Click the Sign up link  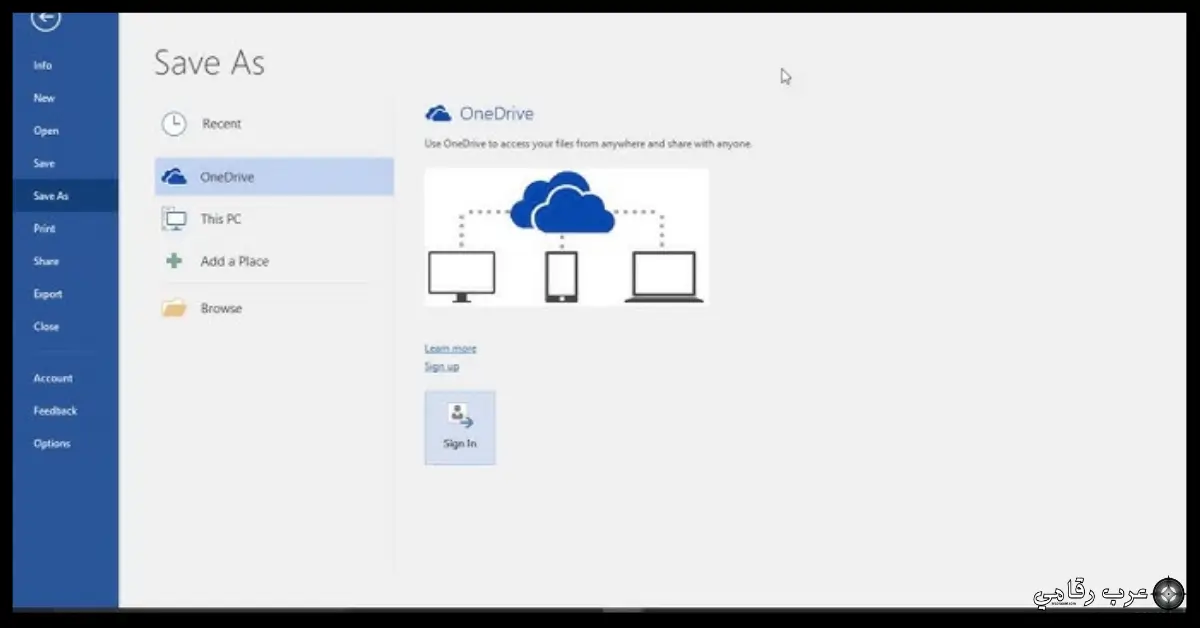442,367
